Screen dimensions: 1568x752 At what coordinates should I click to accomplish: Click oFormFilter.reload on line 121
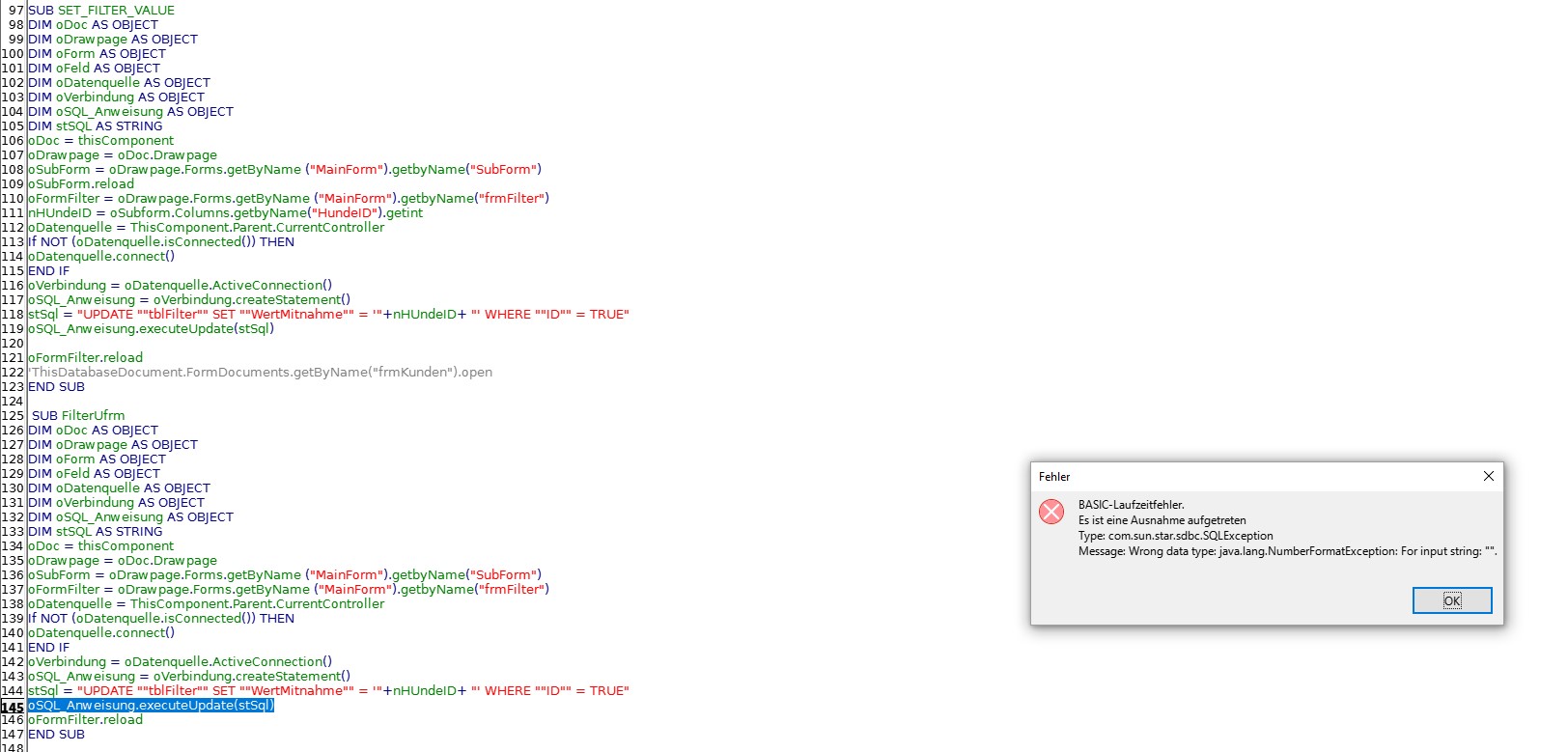tap(85, 358)
